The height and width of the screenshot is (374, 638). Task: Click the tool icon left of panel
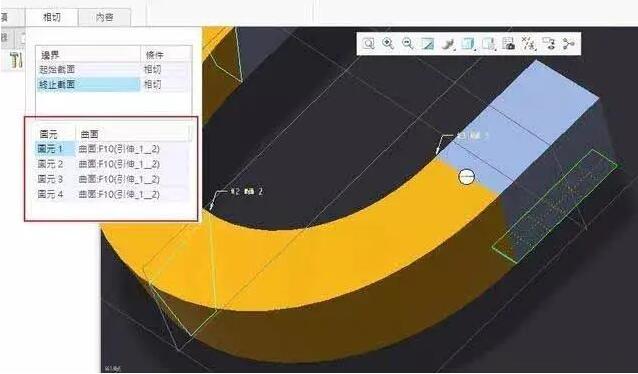click(x=16, y=60)
